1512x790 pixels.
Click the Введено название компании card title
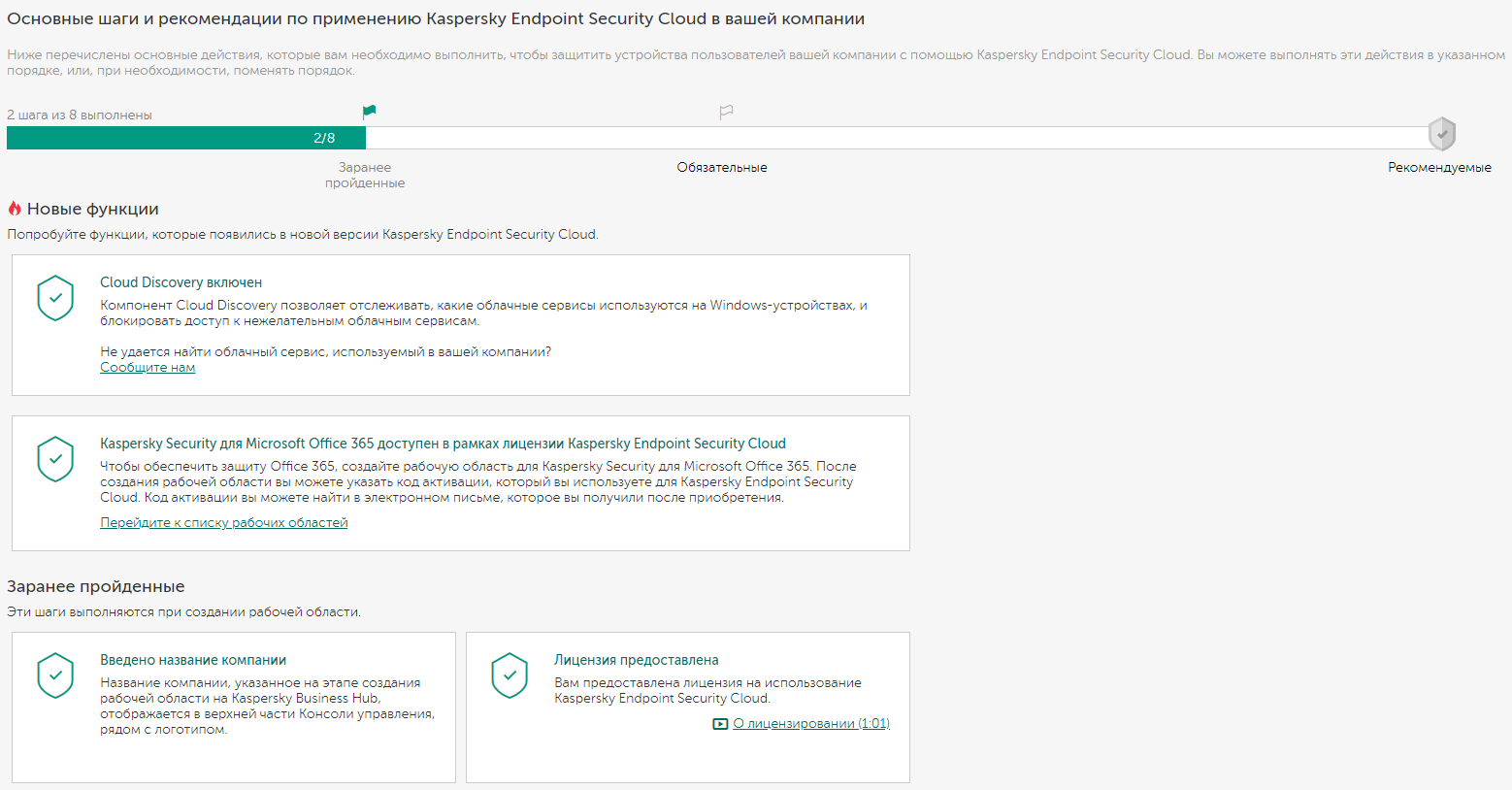(x=193, y=660)
